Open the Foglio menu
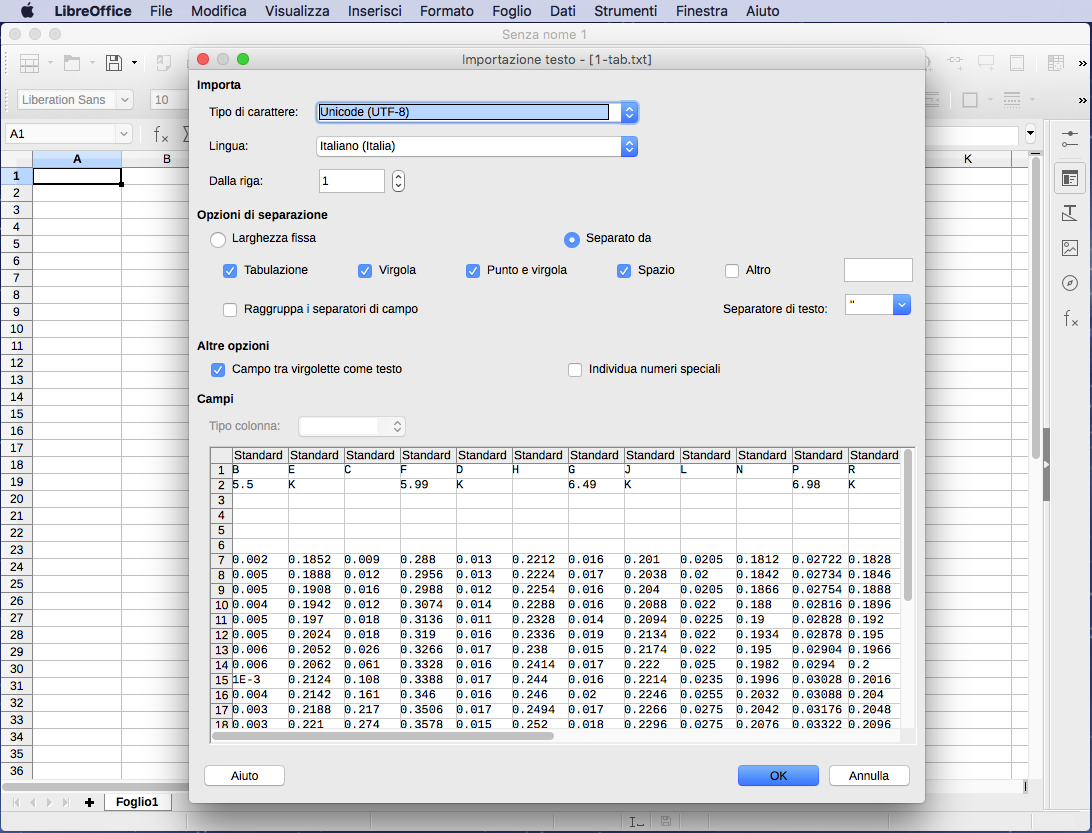 pos(512,11)
